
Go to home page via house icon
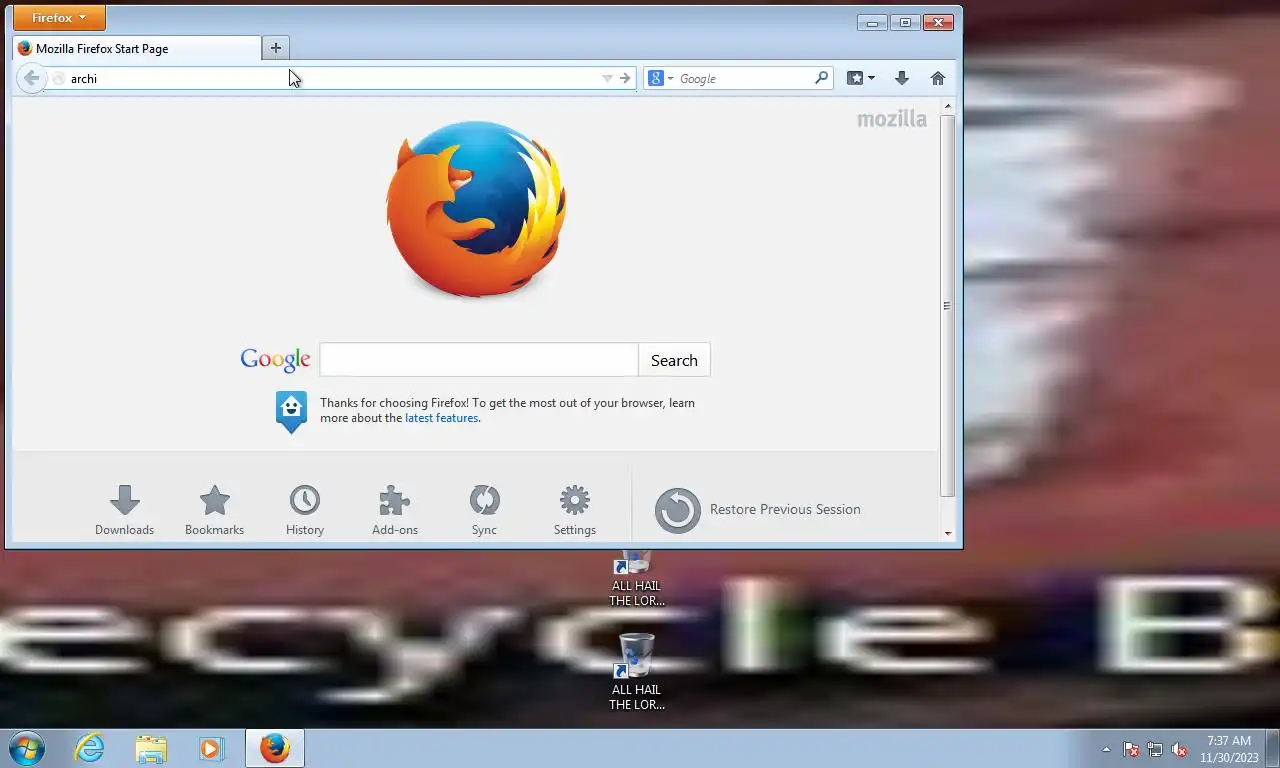938,78
